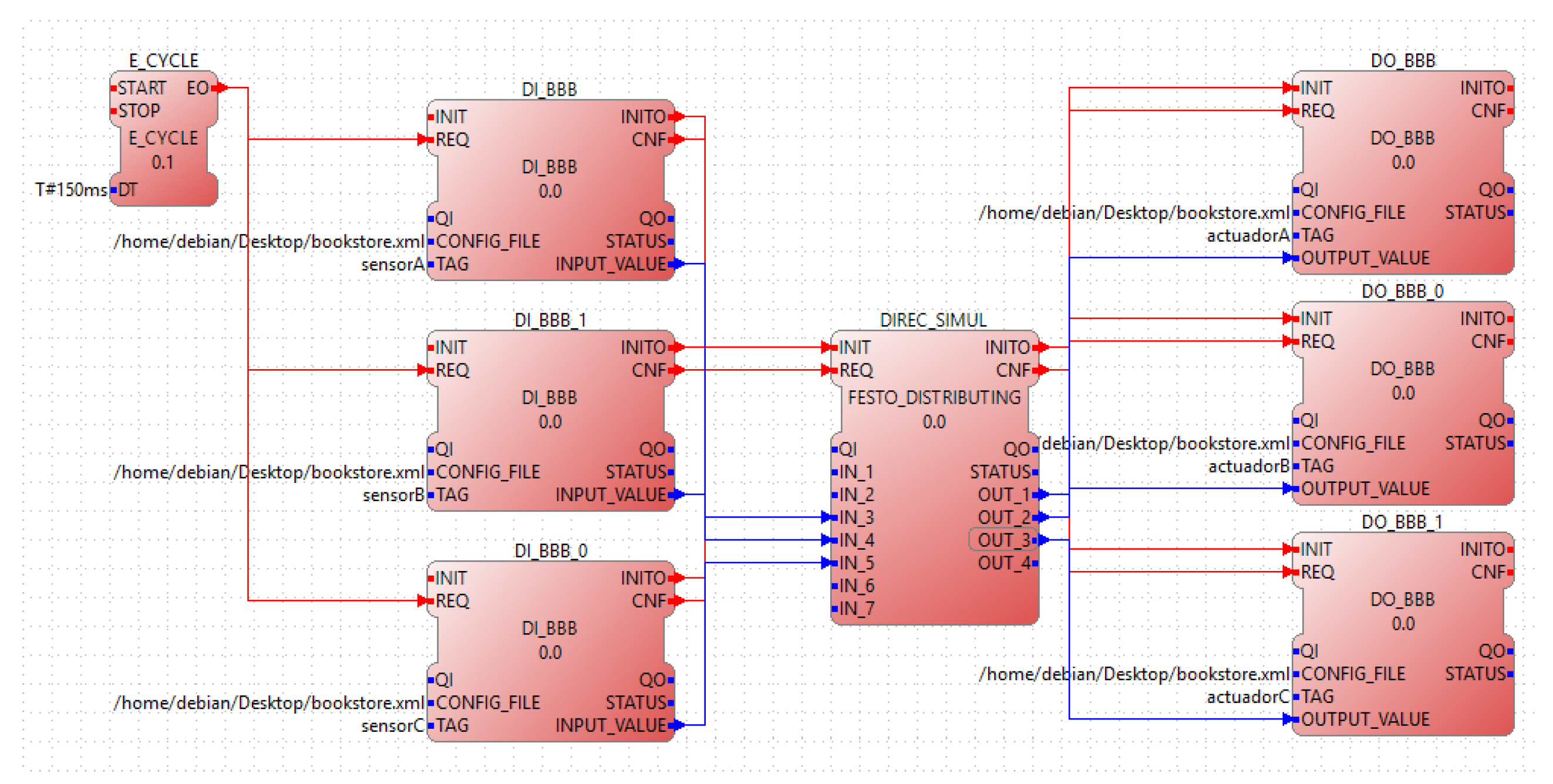This screenshot has width=1553, height=784.
Task: Click the sensorC TAG parameter value
Action: coord(392,725)
